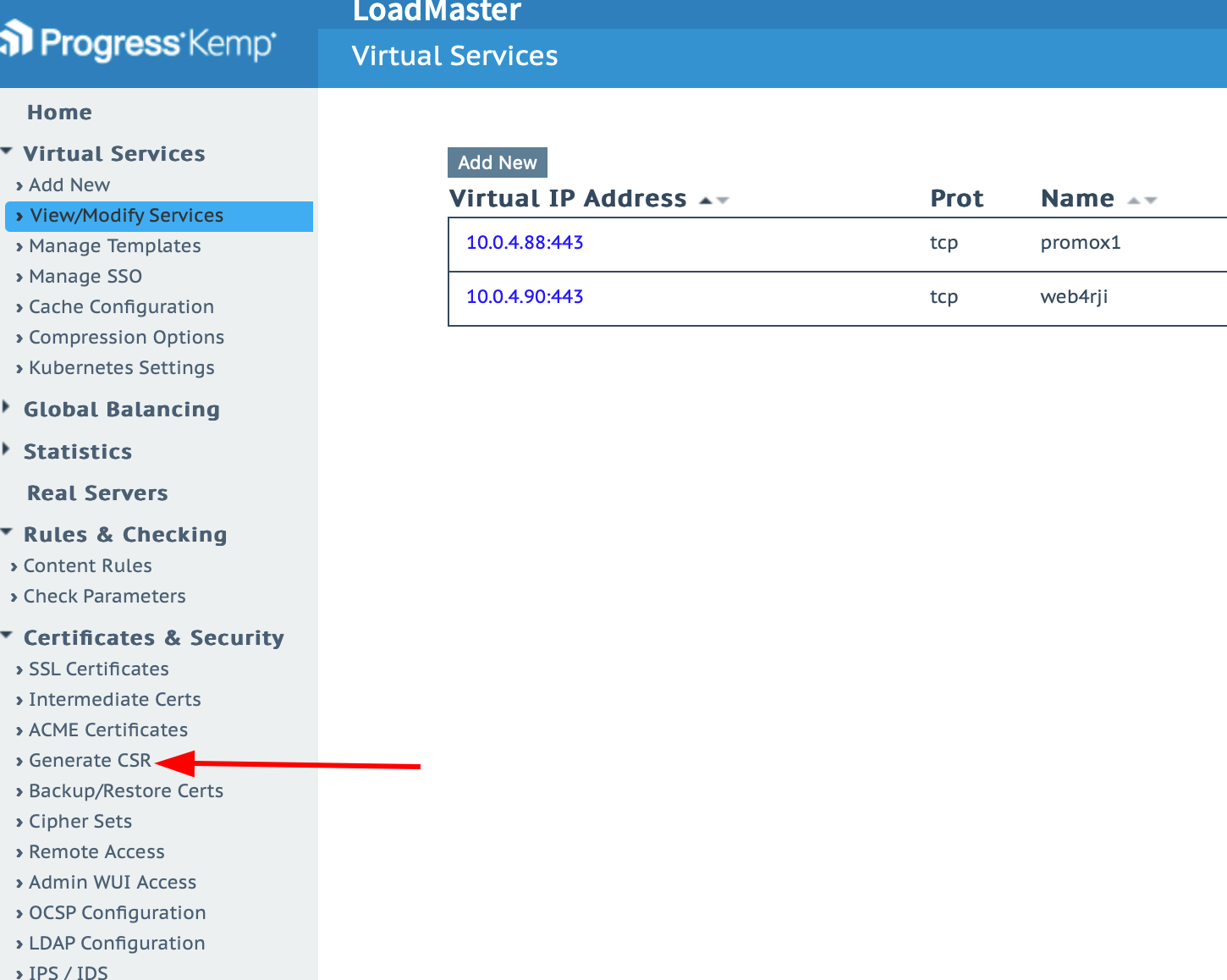Image resolution: width=1227 pixels, height=980 pixels.
Task: Open Real Servers page
Action: 97,493
